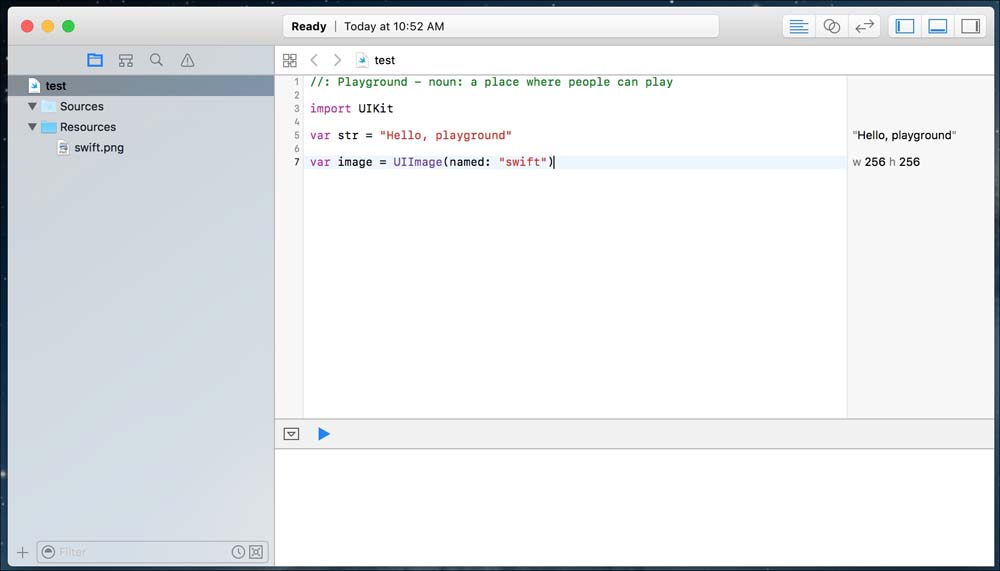This screenshot has height=571, width=1000.
Task: Select the Standard editor button
Action: click(x=798, y=27)
